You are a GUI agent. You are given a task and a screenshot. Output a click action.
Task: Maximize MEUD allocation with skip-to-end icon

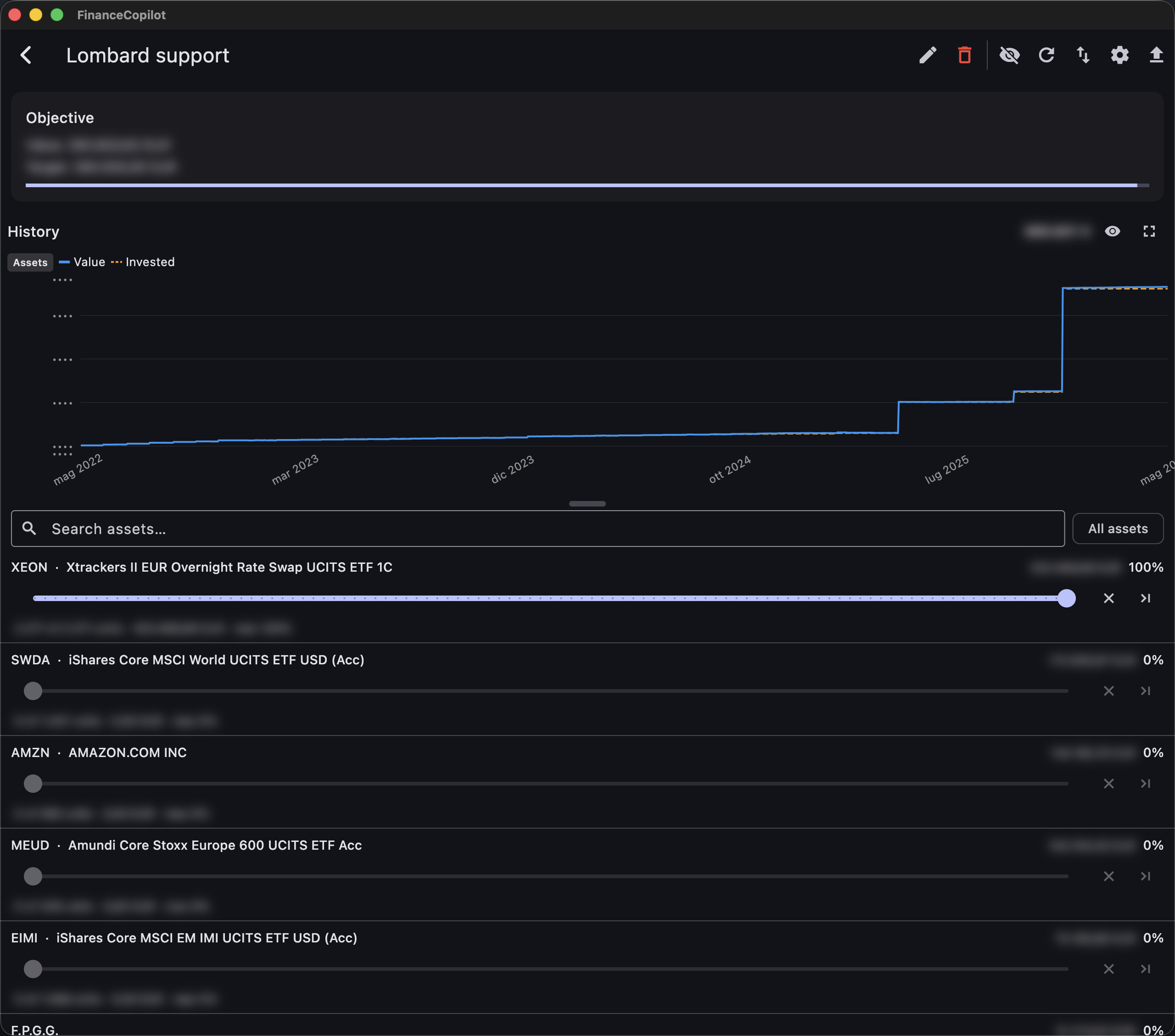(x=1146, y=876)
